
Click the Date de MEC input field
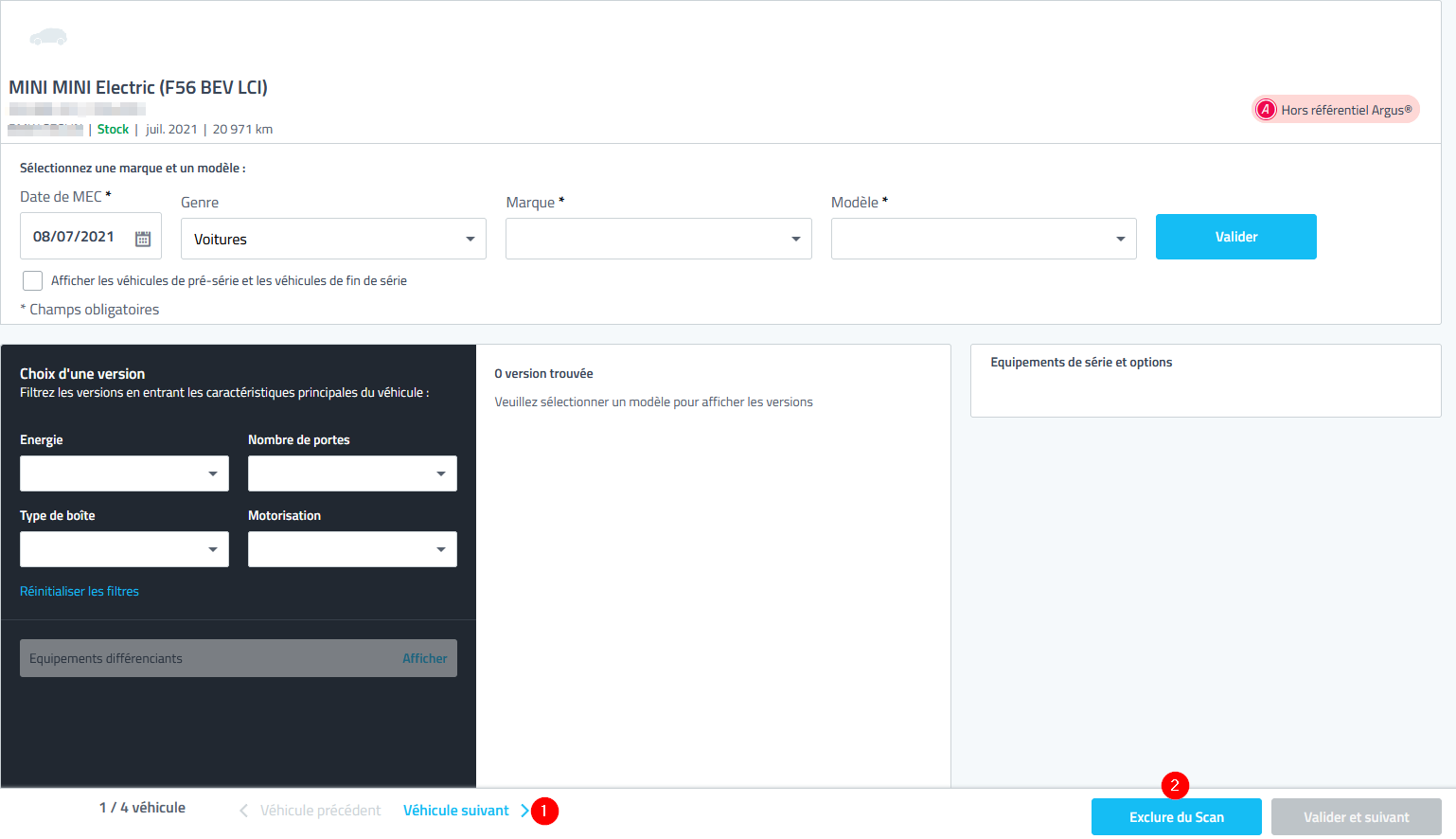[x=91, y=237]
